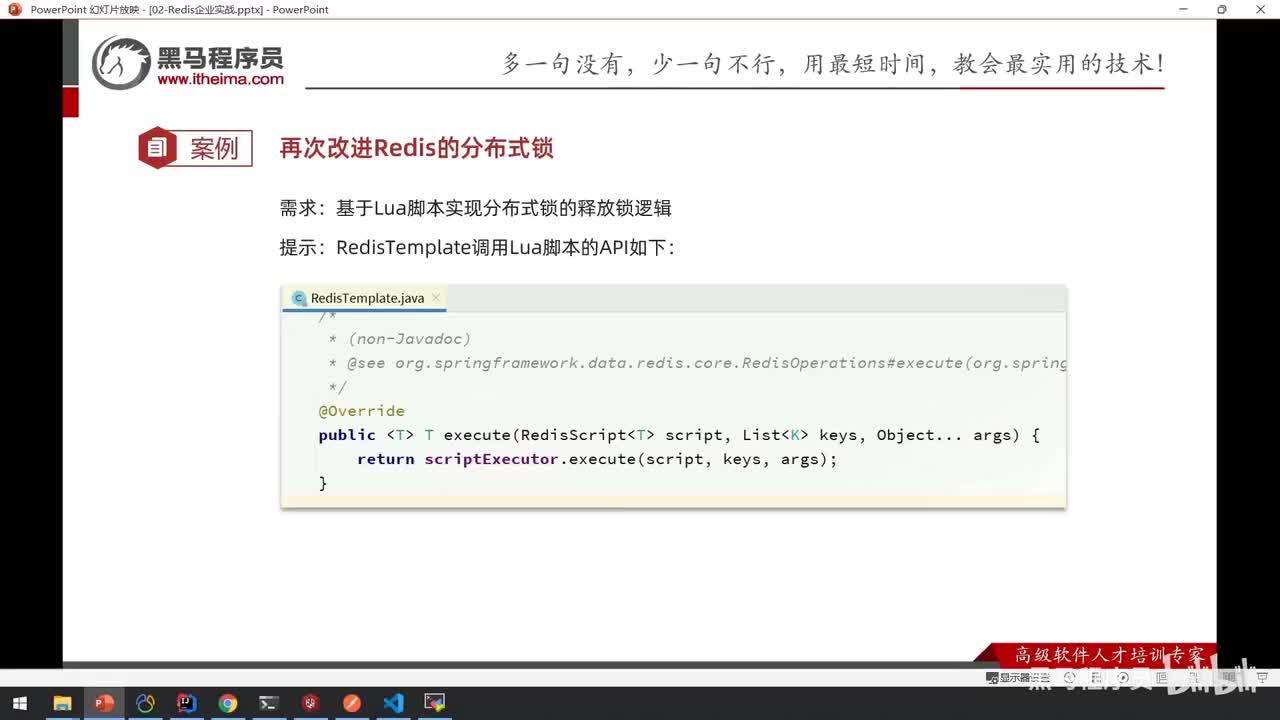The image size is (1280, 720).
Task: Click the line starting with 提示：RedisTemplate
Action: tap(477, 247)
